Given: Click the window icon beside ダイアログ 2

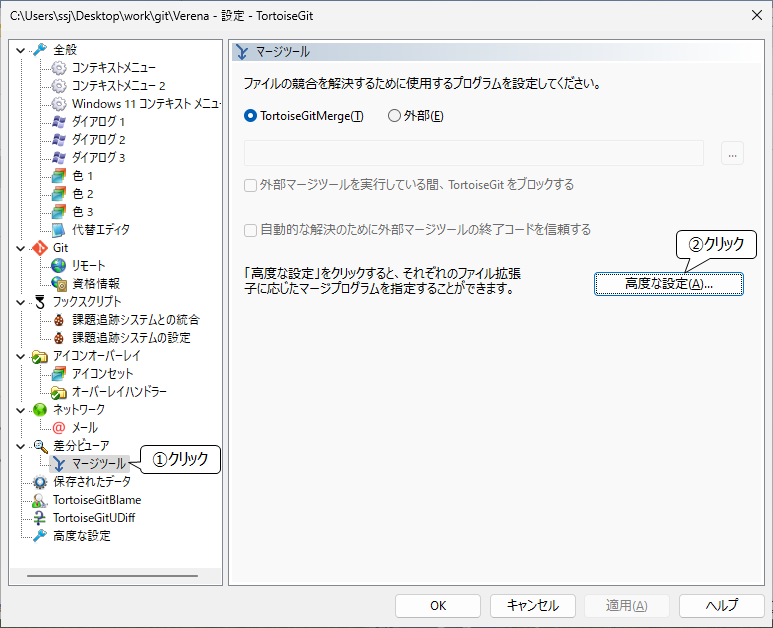Looking at the screenshot, I should point(59,140).
